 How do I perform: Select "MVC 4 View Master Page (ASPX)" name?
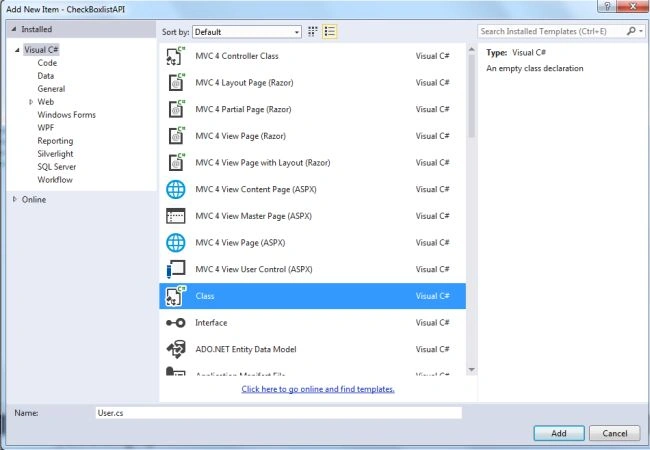(253, 216)
